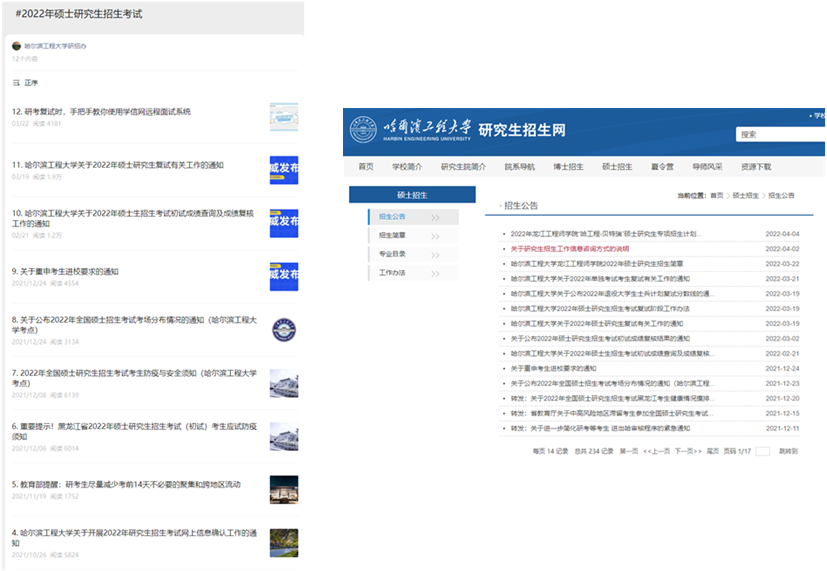Open article 4 网上信息确认工作的通知
Screen dimensions: 827x571
134,538
